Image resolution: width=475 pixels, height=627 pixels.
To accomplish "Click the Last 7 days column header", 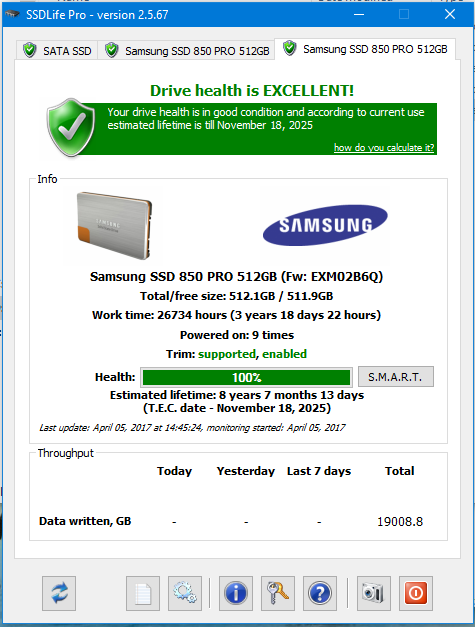I will click(x=319, y=471).
